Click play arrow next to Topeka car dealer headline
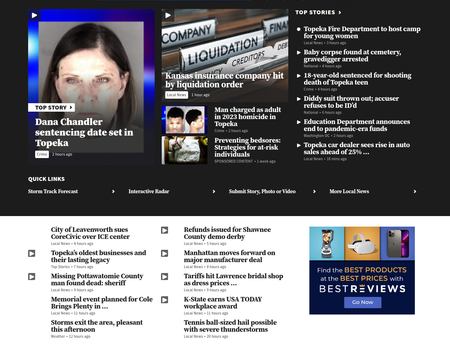Viewport: 450px width, 360px height. click(x=299, y=145)
